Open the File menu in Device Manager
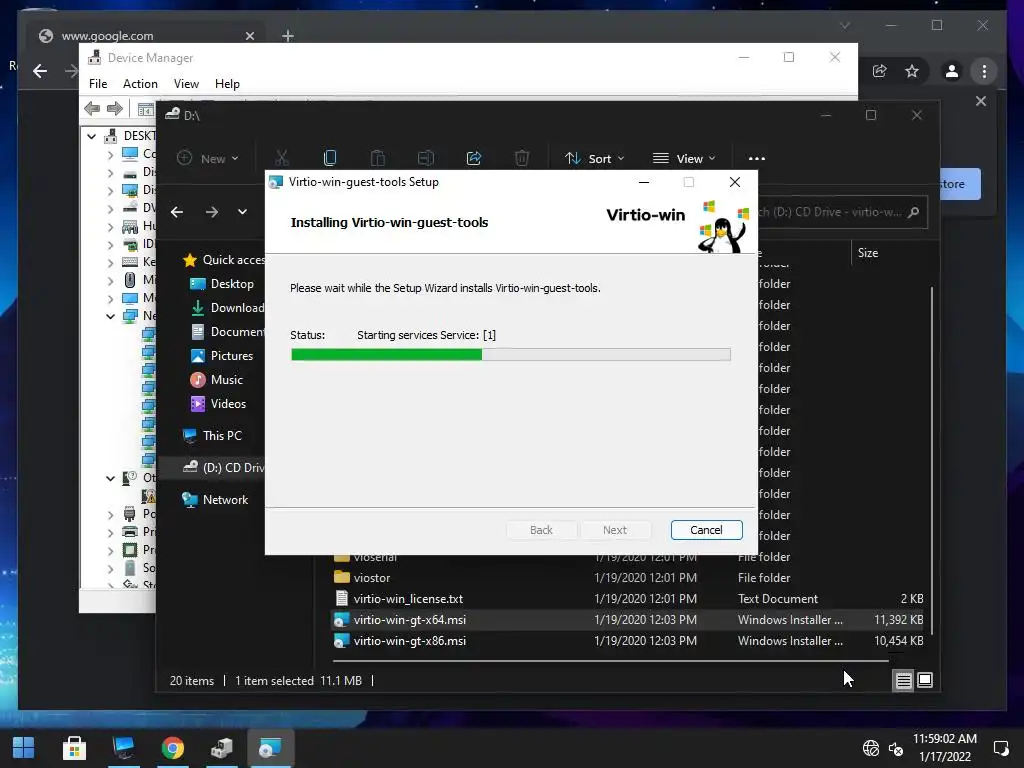Screen dimensions: 1024x768 point(98,84)
